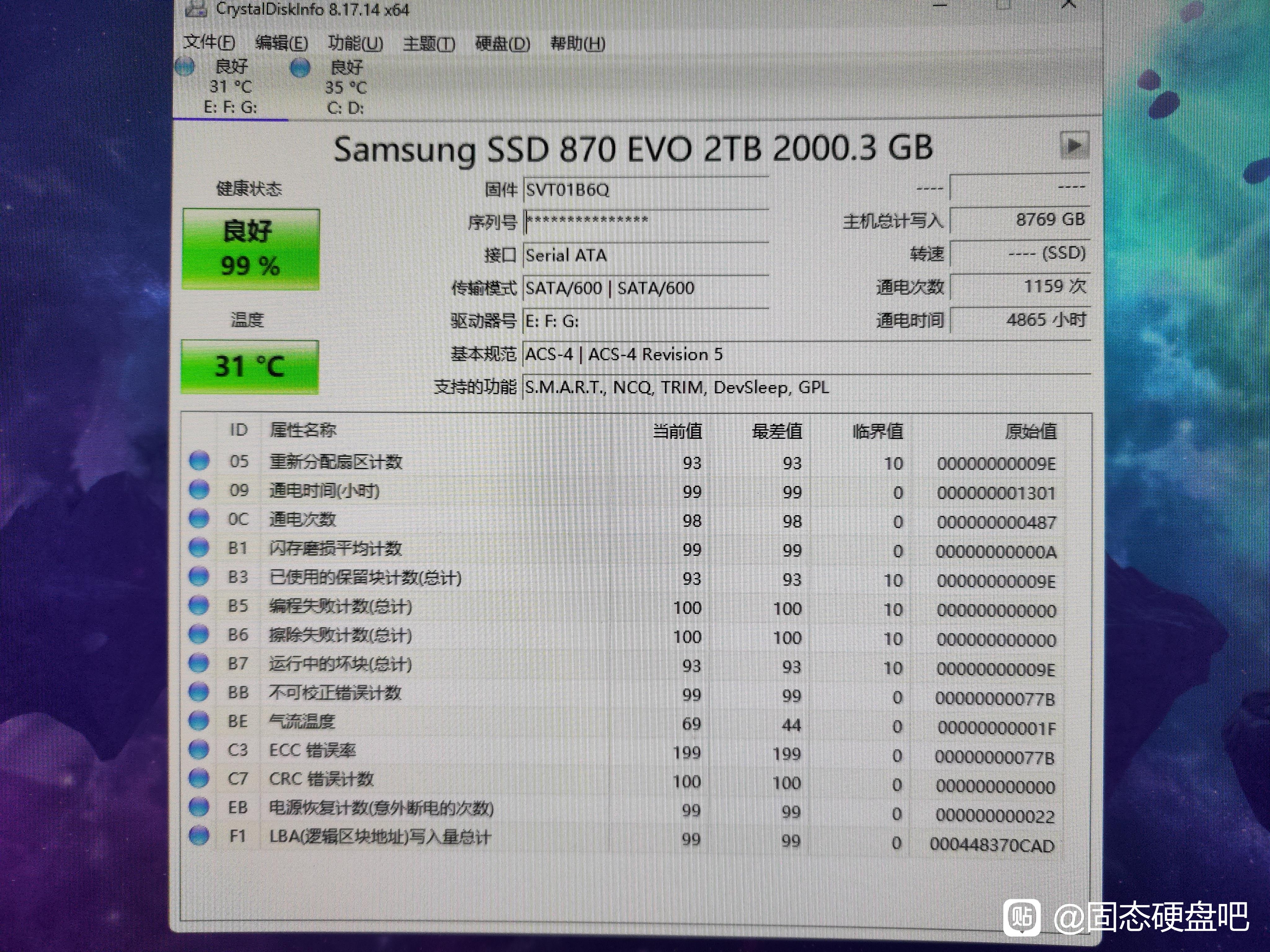The height and width of the screenshot is (952, 1270).
Task: Click the SATA/600 transfer mode field
Action: (646, 288)
